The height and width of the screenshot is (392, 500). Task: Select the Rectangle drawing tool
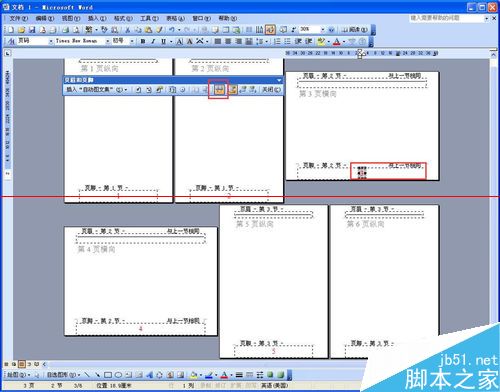[108, 375]
